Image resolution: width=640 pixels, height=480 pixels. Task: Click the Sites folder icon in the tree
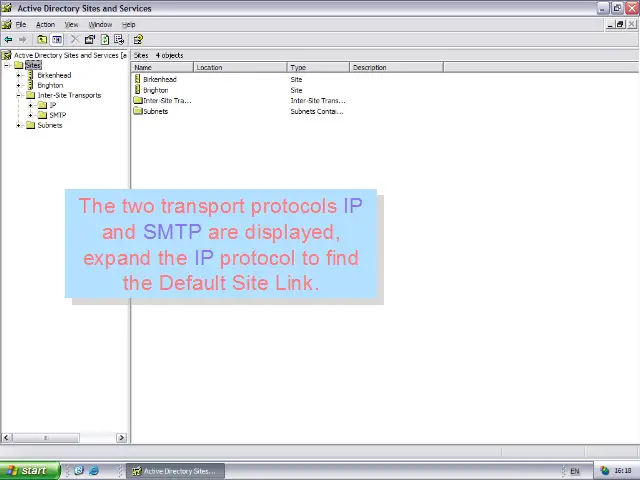pyautogui.click(x=19, y=65)
